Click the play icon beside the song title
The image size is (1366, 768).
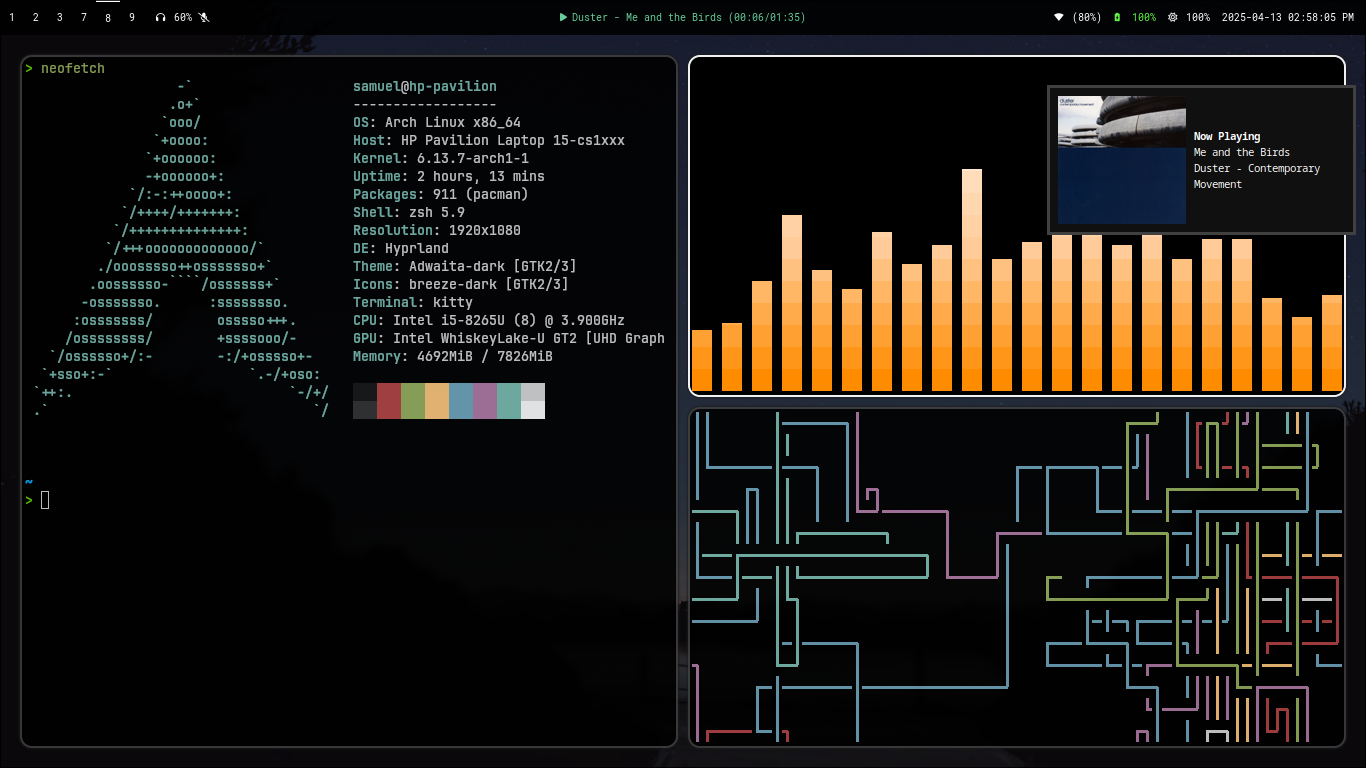point(563,17)
